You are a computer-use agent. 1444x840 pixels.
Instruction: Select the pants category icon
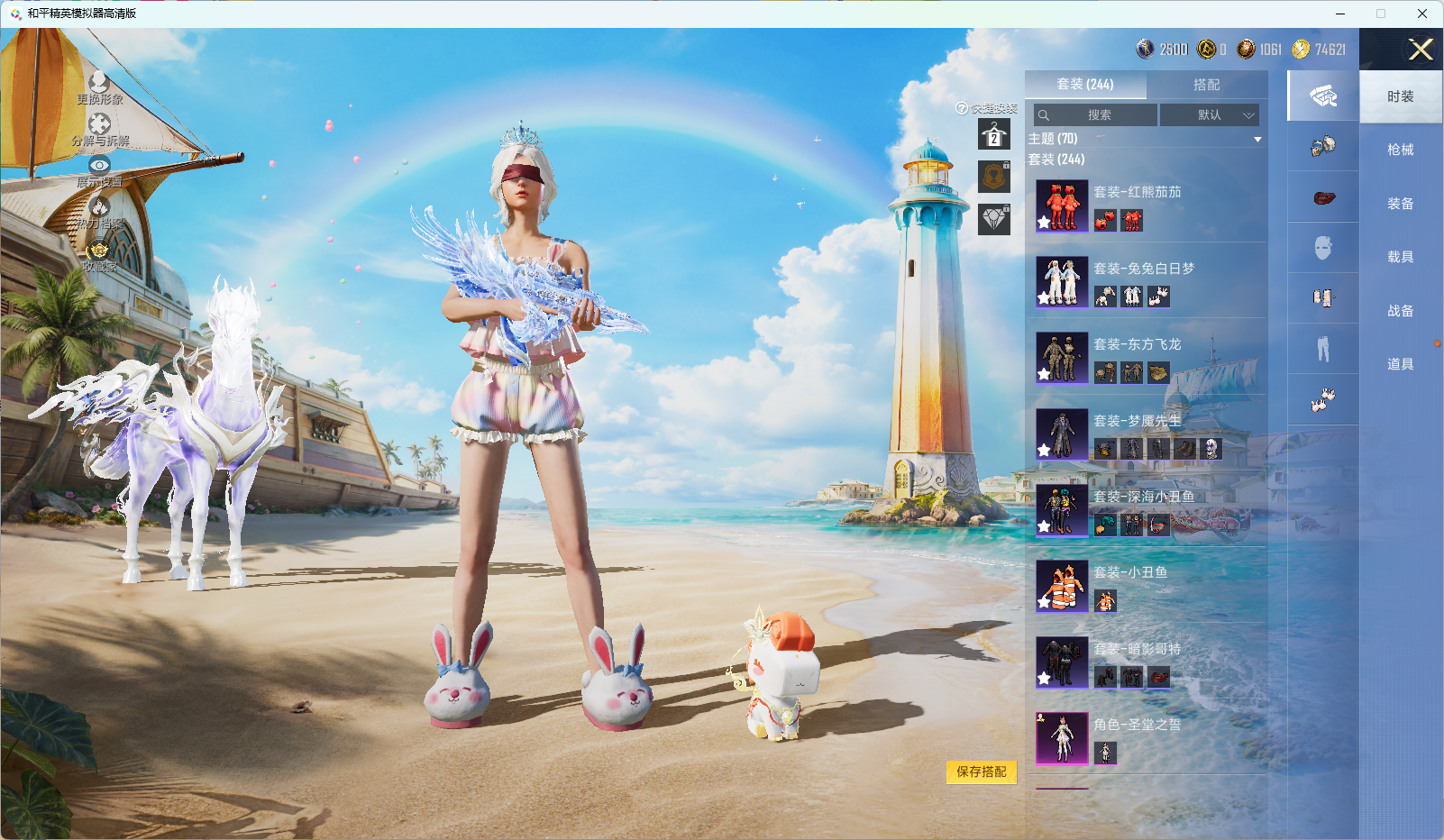(x=1323, y=349)
